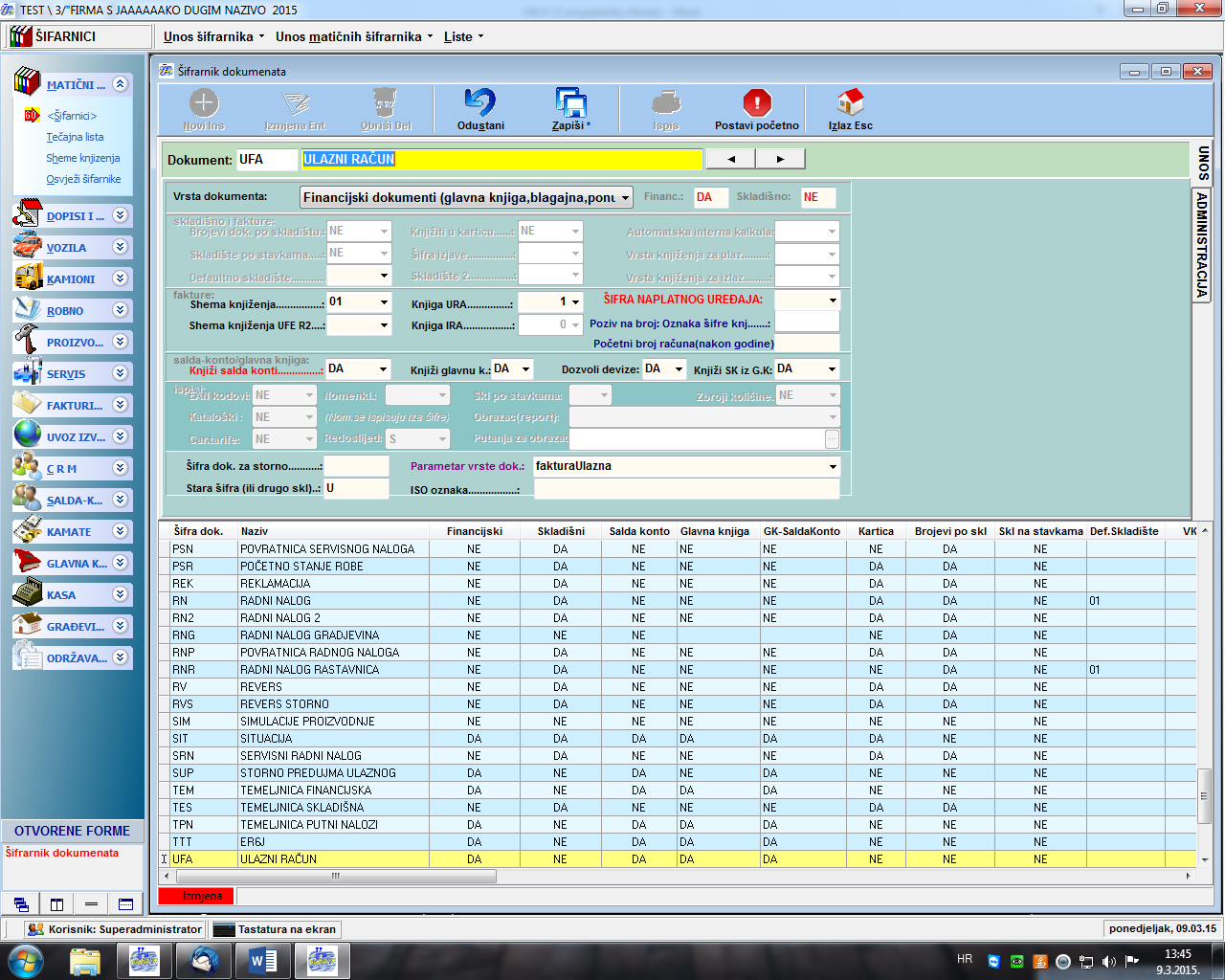The width and height of the screenshot is (1225, 980).
Task: Open the Parametar vrste dok. dropdown
Action: [833, 467]
